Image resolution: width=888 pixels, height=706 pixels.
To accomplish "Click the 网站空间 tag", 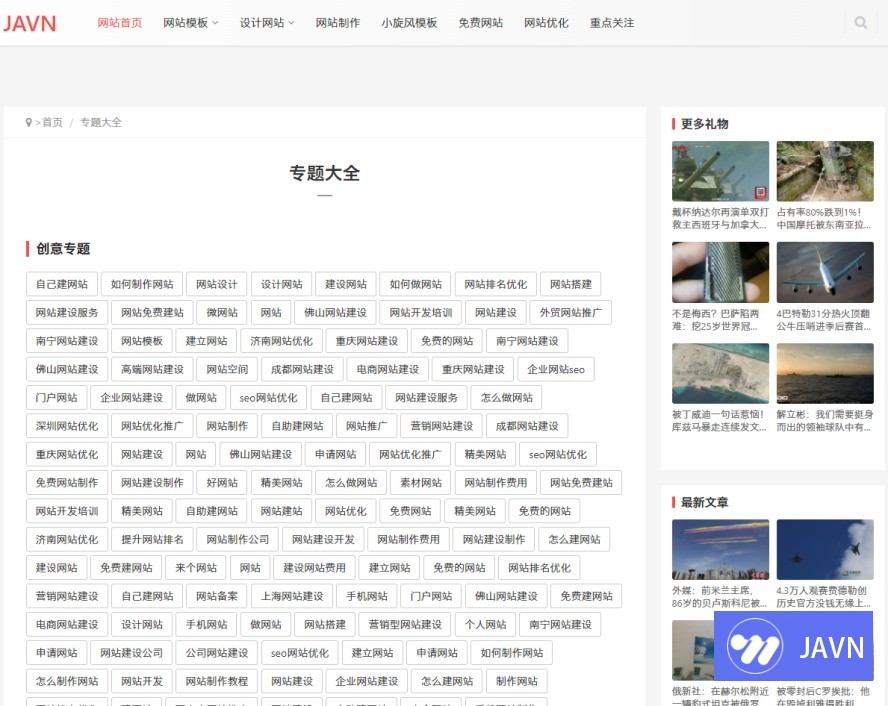I will (227, 369).
